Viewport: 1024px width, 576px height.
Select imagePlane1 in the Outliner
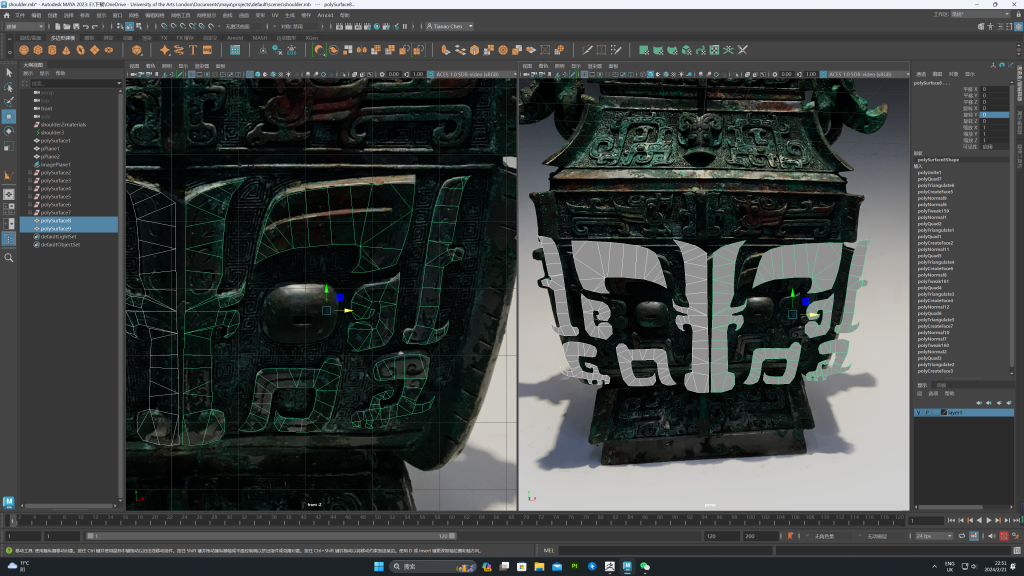point(55,165)
